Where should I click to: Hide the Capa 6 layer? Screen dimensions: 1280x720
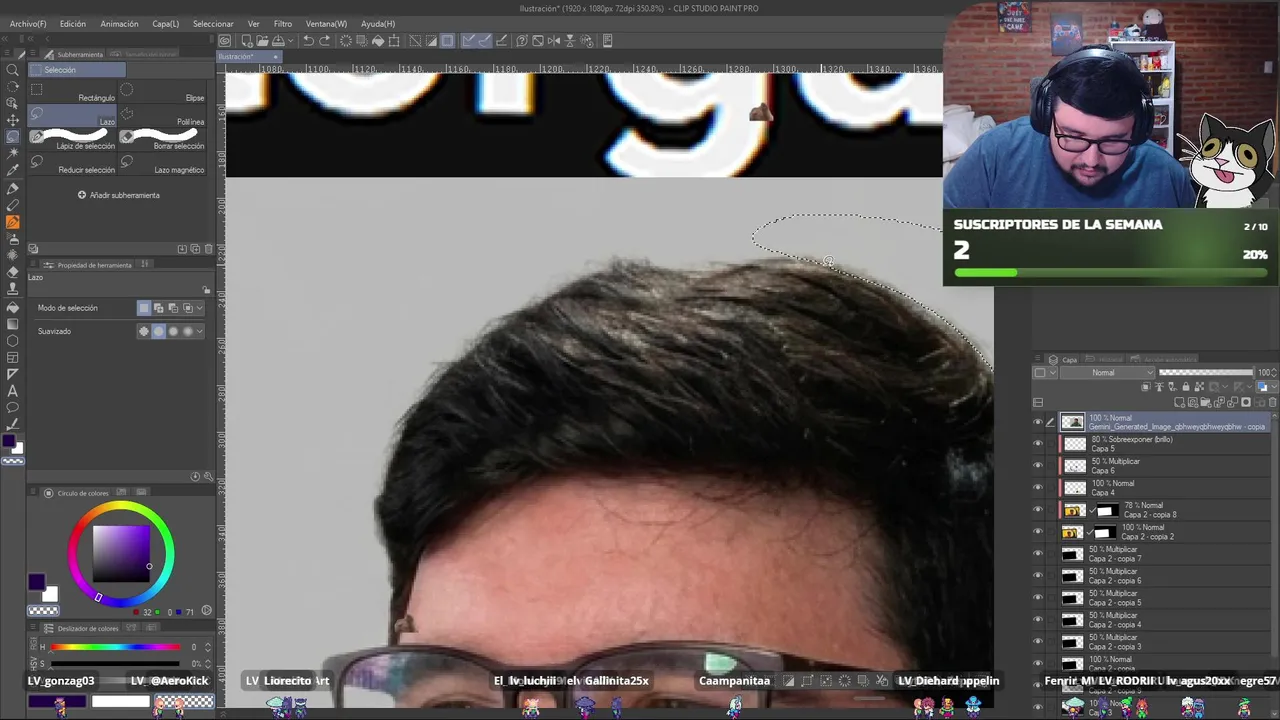click(x=1037, y=466)
